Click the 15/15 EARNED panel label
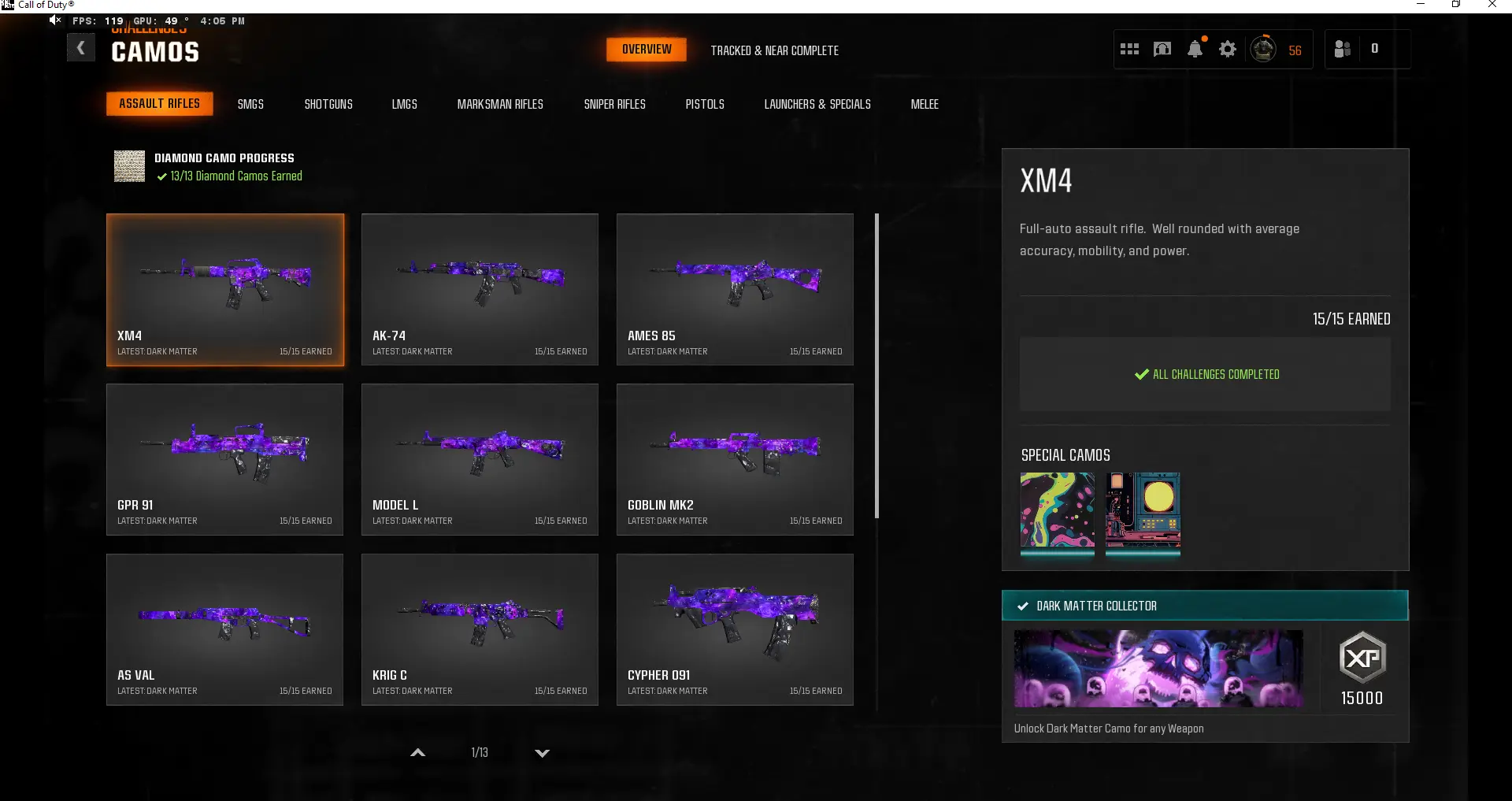 [1351, 319]
